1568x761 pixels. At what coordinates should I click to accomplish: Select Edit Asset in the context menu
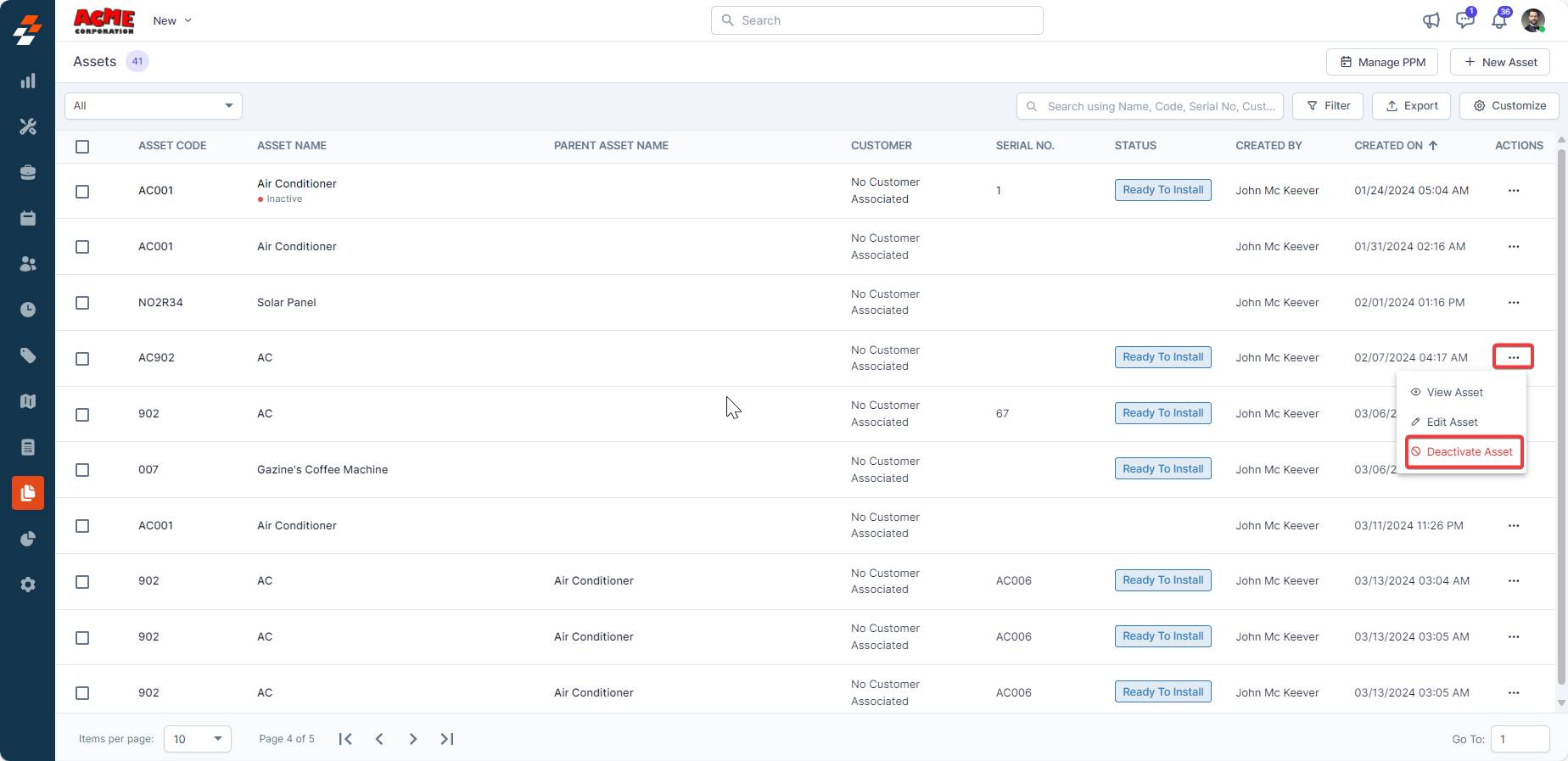[1452, 422]
